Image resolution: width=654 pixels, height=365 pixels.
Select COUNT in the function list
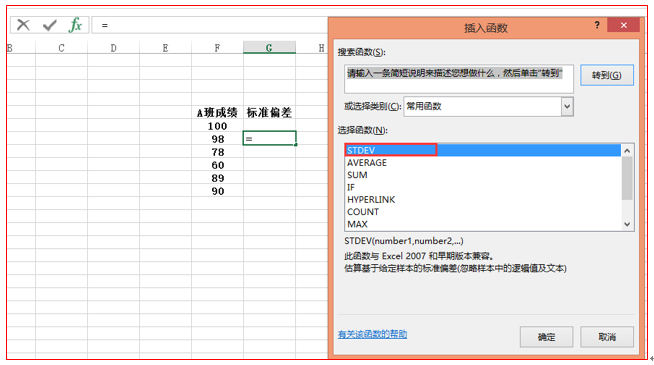click(x=483, y=212)
